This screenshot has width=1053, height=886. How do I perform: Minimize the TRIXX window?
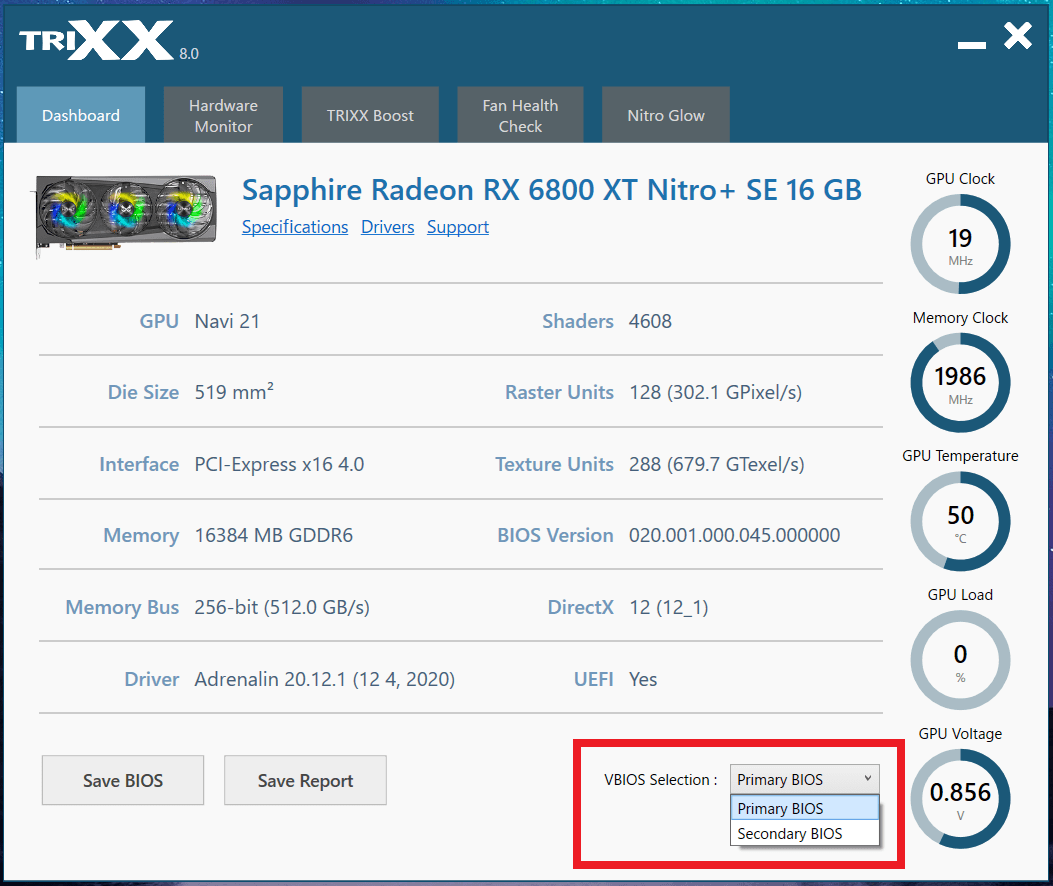coord(971,44)
